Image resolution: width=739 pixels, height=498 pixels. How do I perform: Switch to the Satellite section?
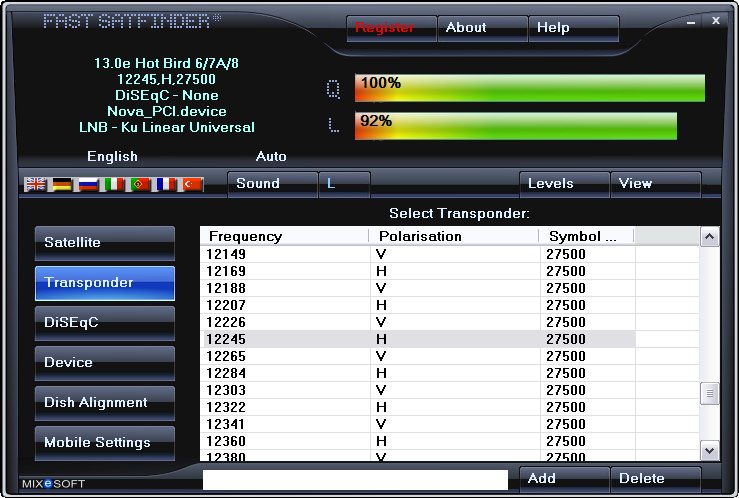[x=105, y=243]
